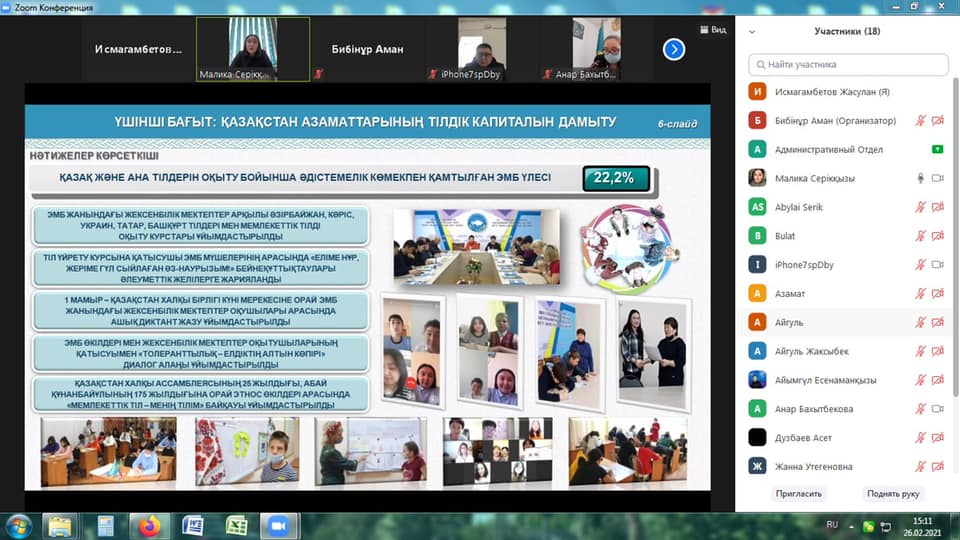Collapse the Участники panel using header chevron

(x=752, y=31)
